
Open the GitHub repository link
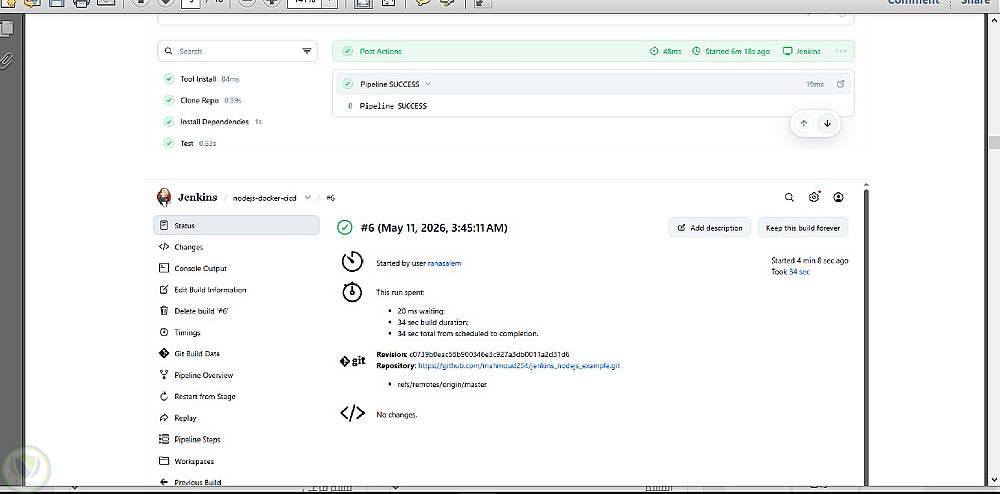(x=519, y=366)
